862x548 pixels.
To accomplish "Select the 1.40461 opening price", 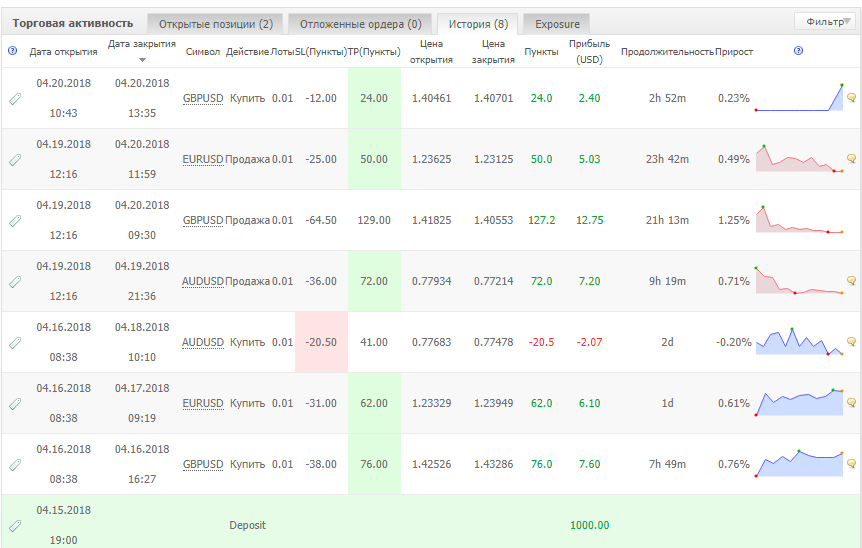I will point(432,98).
